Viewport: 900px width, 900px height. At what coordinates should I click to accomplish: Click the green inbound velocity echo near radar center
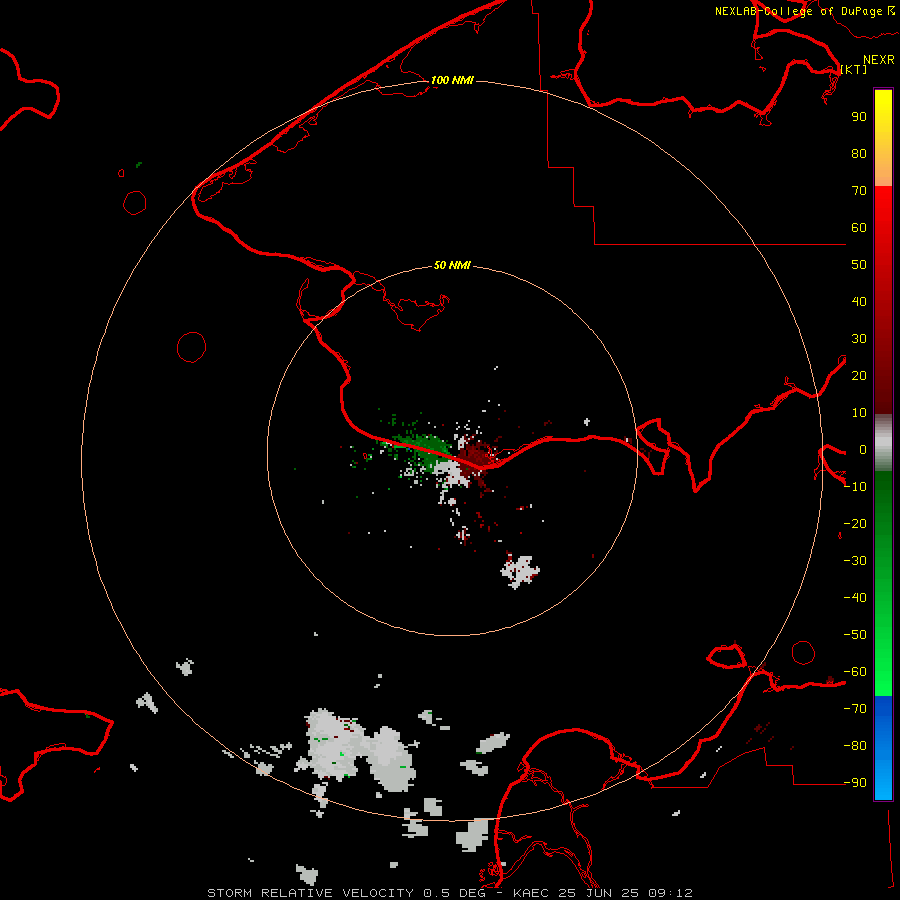tap(429, 446)
